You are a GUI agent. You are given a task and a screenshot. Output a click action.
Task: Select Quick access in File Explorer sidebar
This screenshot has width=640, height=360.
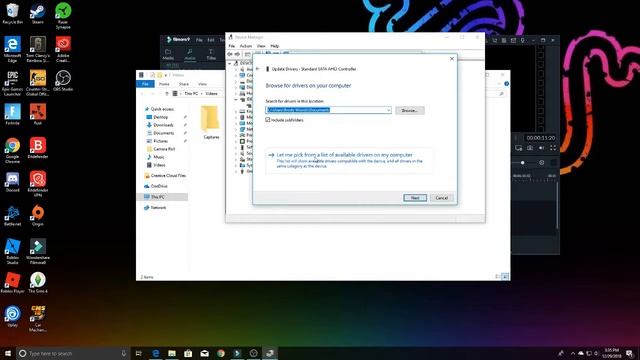point(162,109)
